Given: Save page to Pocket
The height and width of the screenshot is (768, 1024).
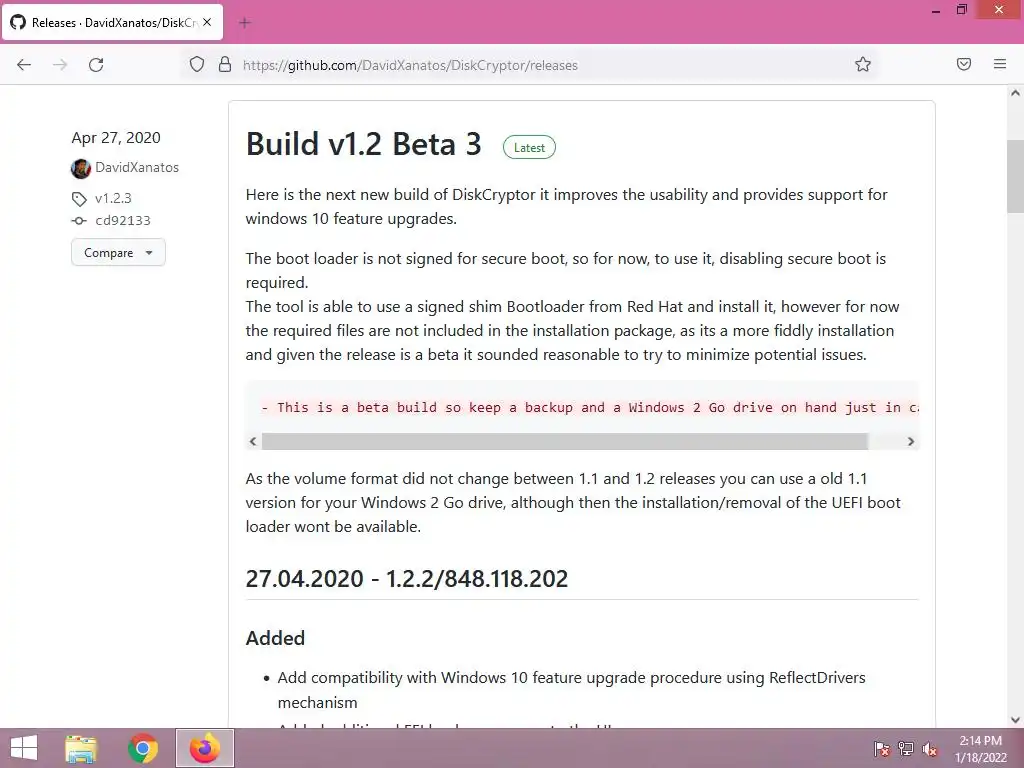Looking at the screenshot, I should pyautogui.click(x=964, y=64).
